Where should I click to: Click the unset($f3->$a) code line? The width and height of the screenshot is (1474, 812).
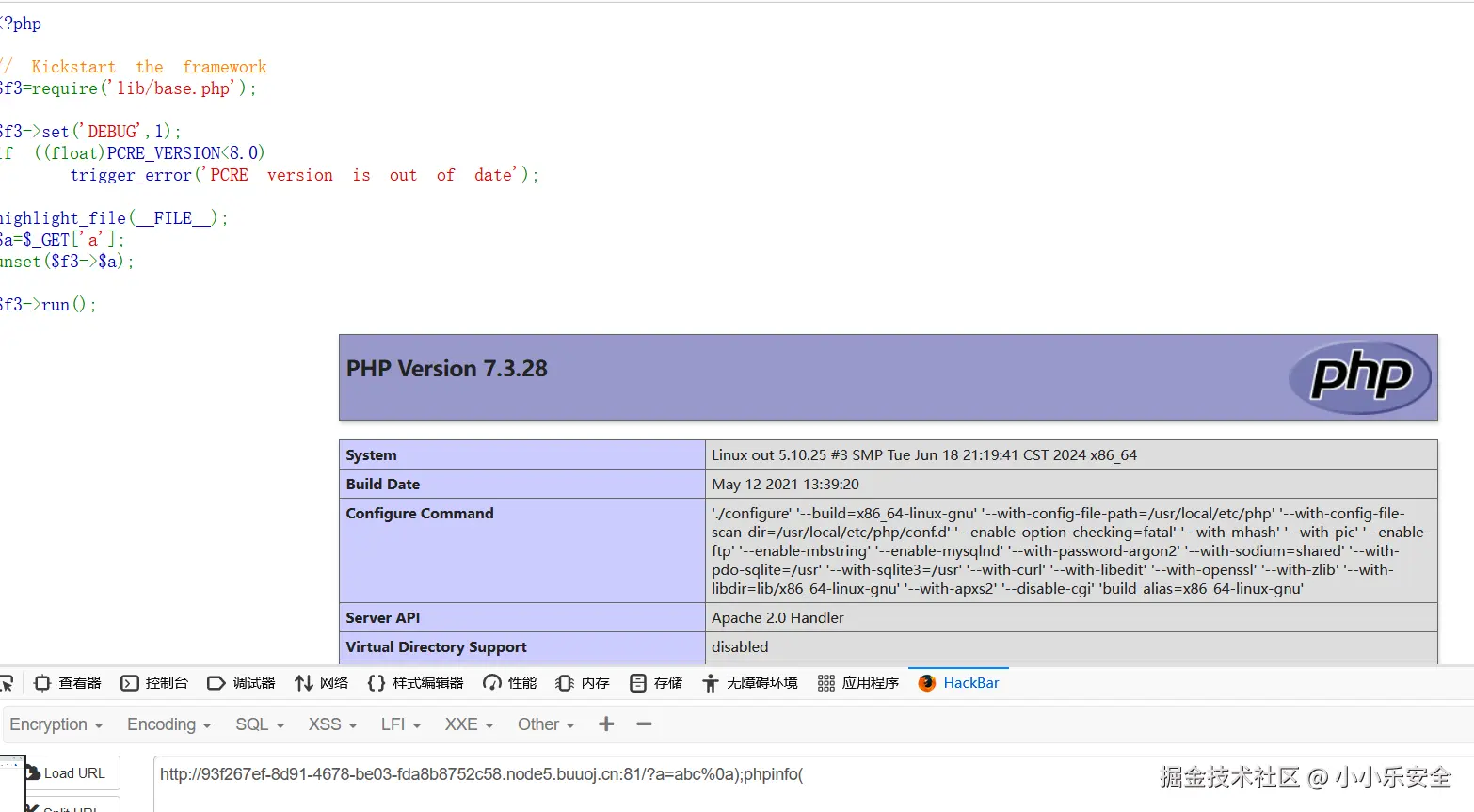tap(67, 262)
